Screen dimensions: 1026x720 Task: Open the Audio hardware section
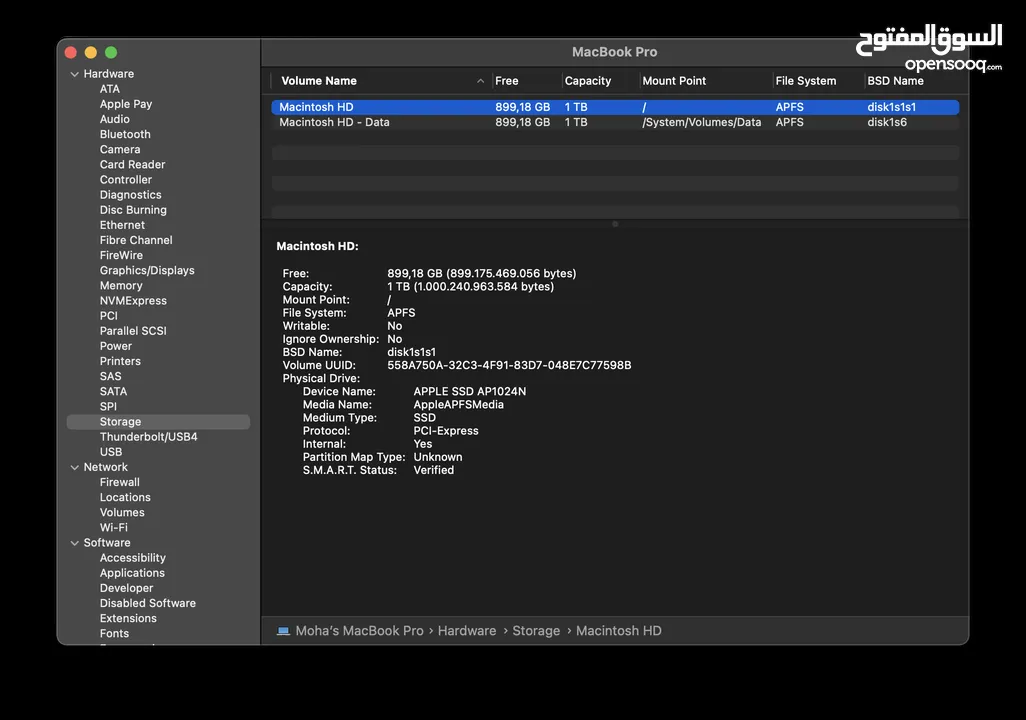(115, 119)
